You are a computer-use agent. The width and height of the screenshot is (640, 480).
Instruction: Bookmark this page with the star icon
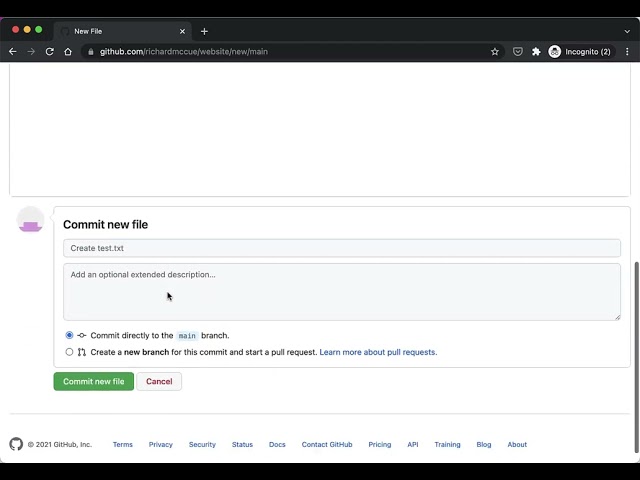point(495,52)
